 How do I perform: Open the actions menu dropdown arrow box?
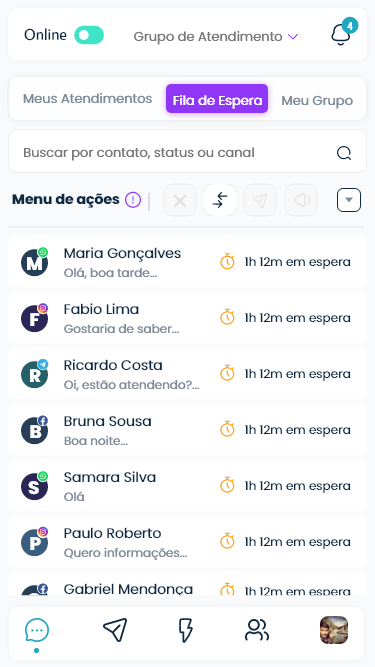point(349,200)
